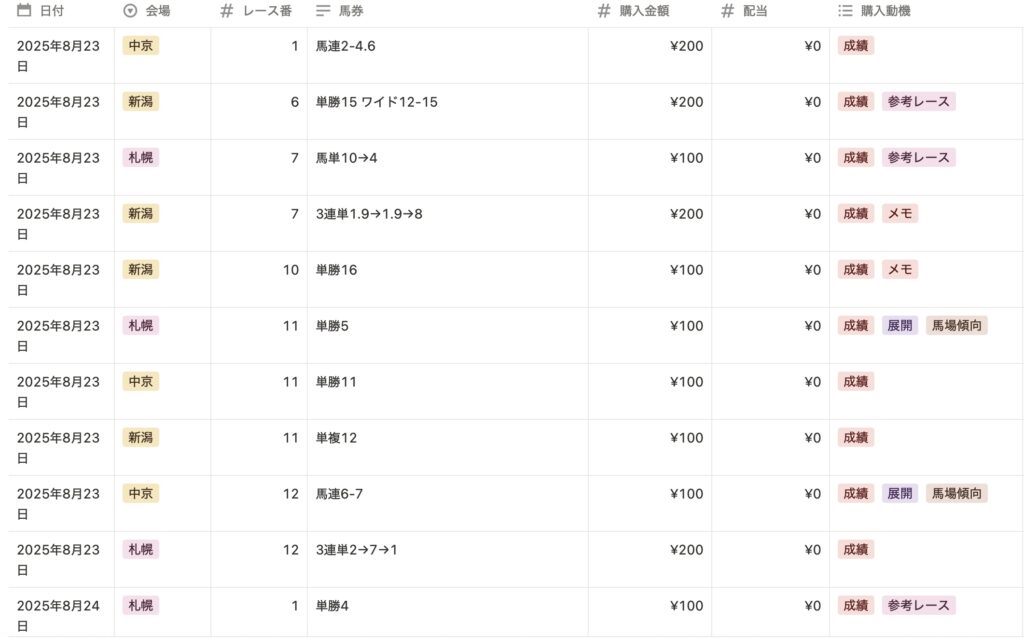The width and height of the screenshot is (1024, 638).
Task: Click the select-type icon beside 会場 header
Action: tap(130, 11)
